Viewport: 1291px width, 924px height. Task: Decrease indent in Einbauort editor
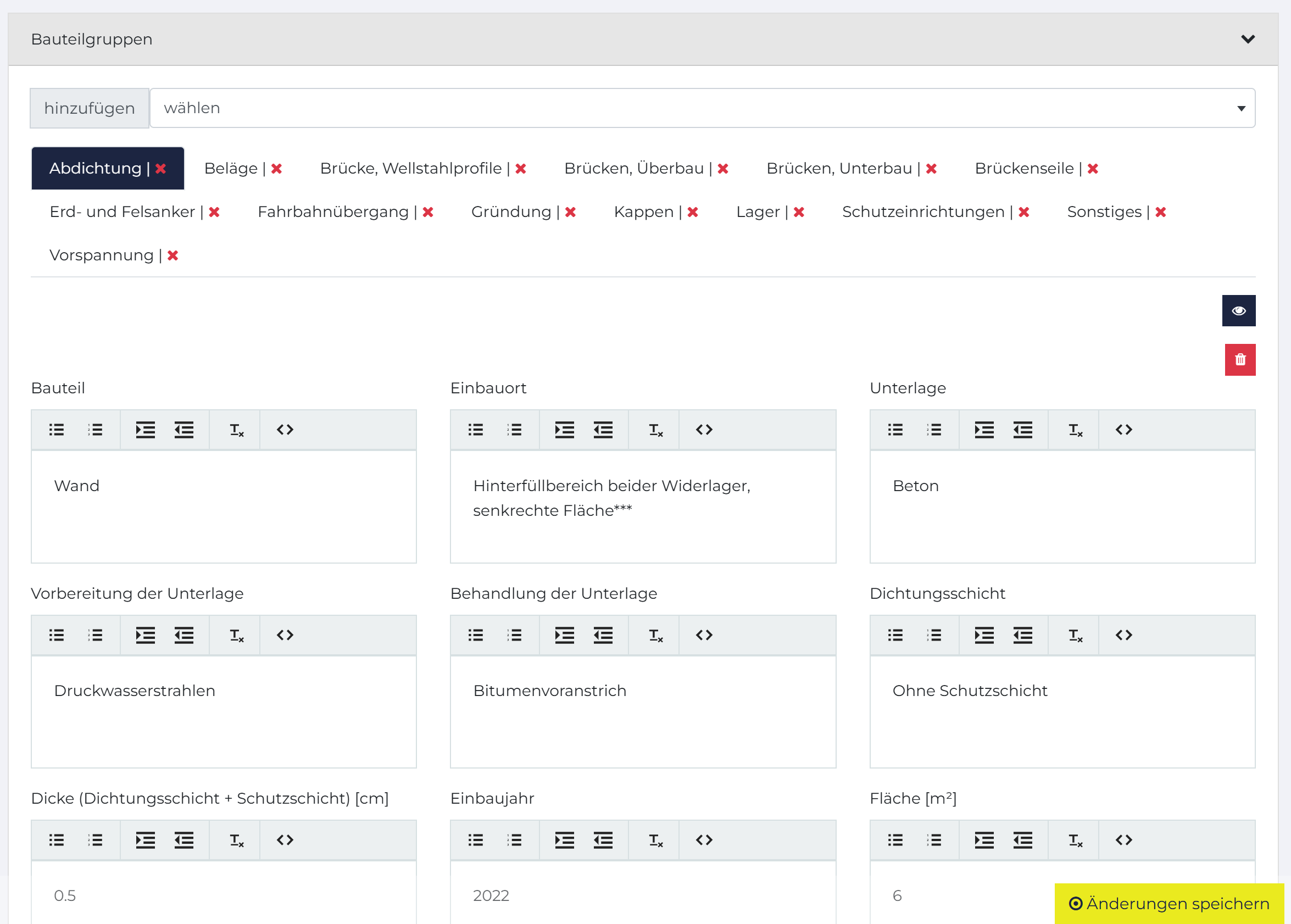click(603, 430)
